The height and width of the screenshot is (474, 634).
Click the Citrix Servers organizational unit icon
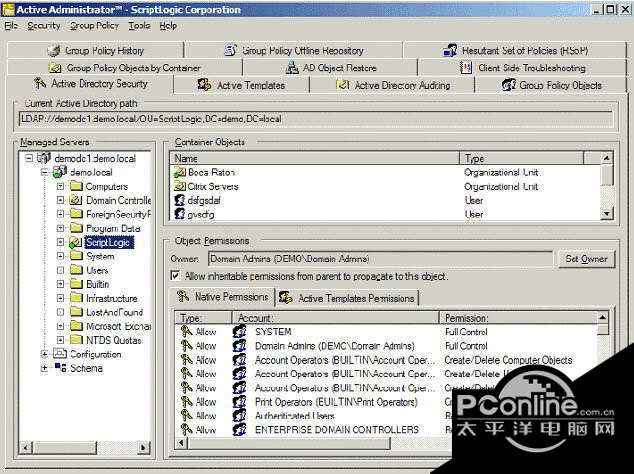tap(180, 187)
